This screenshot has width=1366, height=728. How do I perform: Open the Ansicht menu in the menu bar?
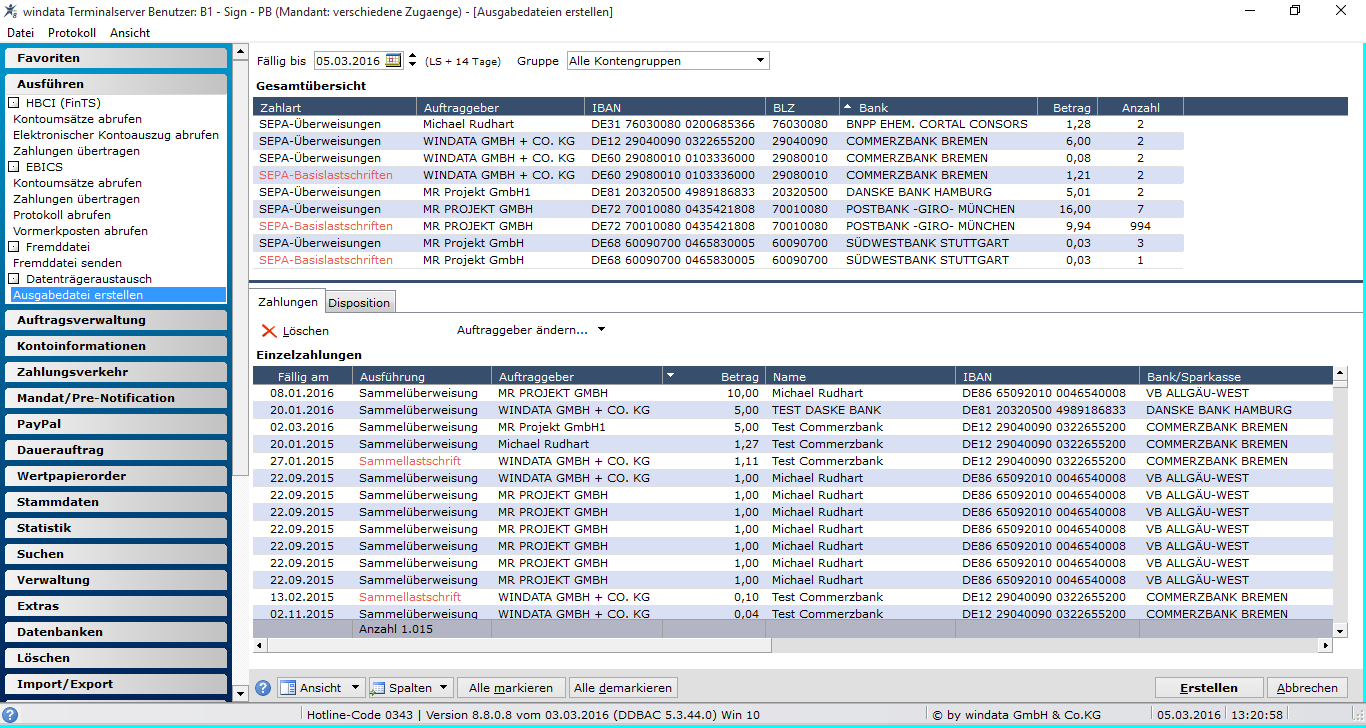[x=130, y=33]
